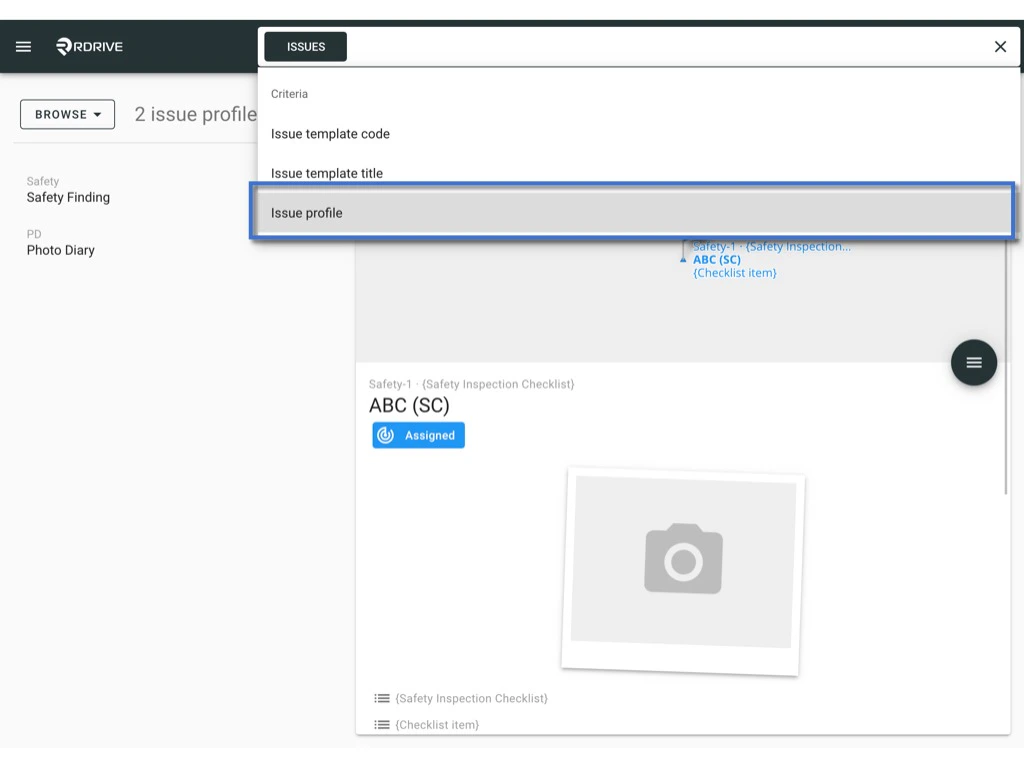Click the blue Assigned status button
This screenshot has width=1024, height=768.
[x=418, y=435]
